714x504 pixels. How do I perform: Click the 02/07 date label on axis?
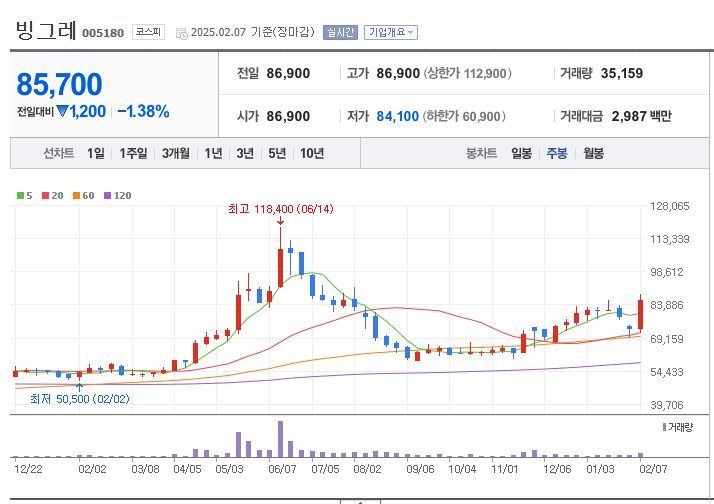(x=653, y=469)
